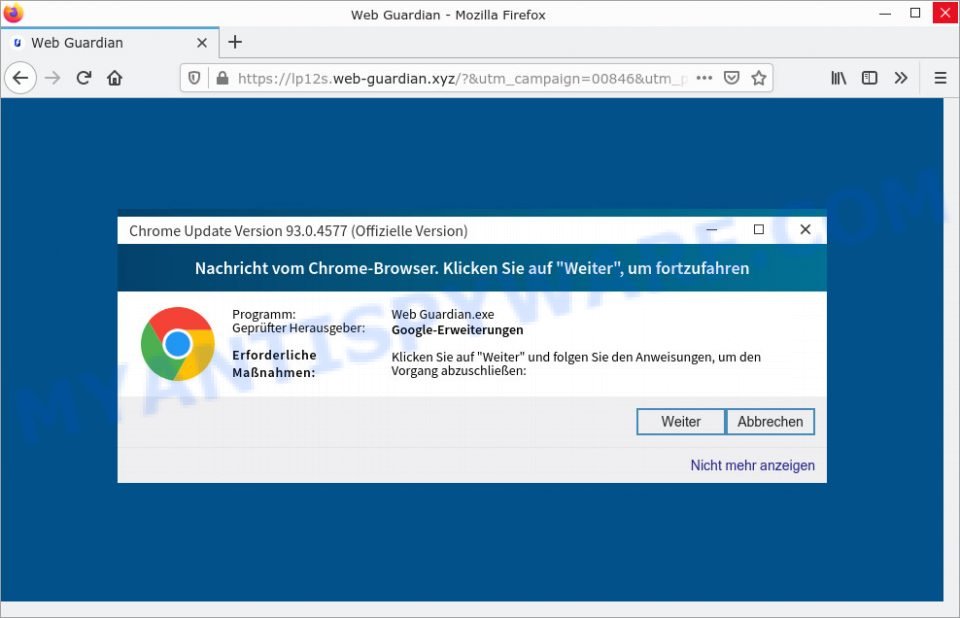The width and height of the screenshot is (960, 618).
Task: Click the Erforderliche Maßnahmen label
Action: point(274,364)
